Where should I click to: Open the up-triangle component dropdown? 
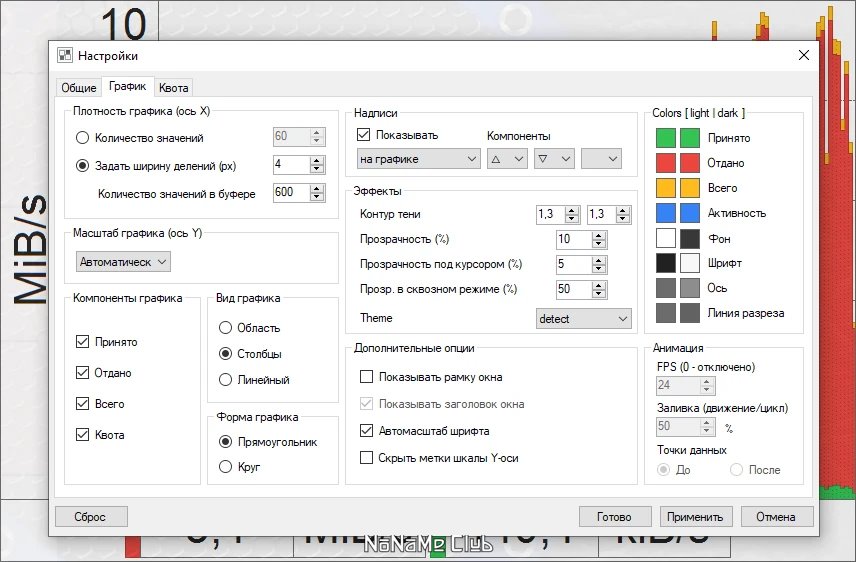pos(507,159)
